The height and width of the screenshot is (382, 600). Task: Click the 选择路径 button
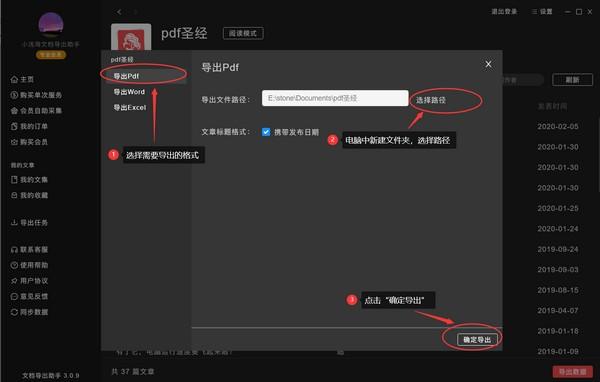431,100
